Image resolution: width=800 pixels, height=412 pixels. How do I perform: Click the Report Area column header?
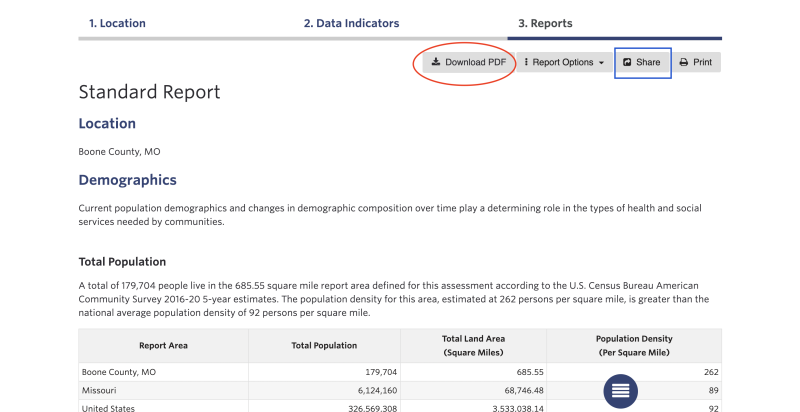point(163,346)
